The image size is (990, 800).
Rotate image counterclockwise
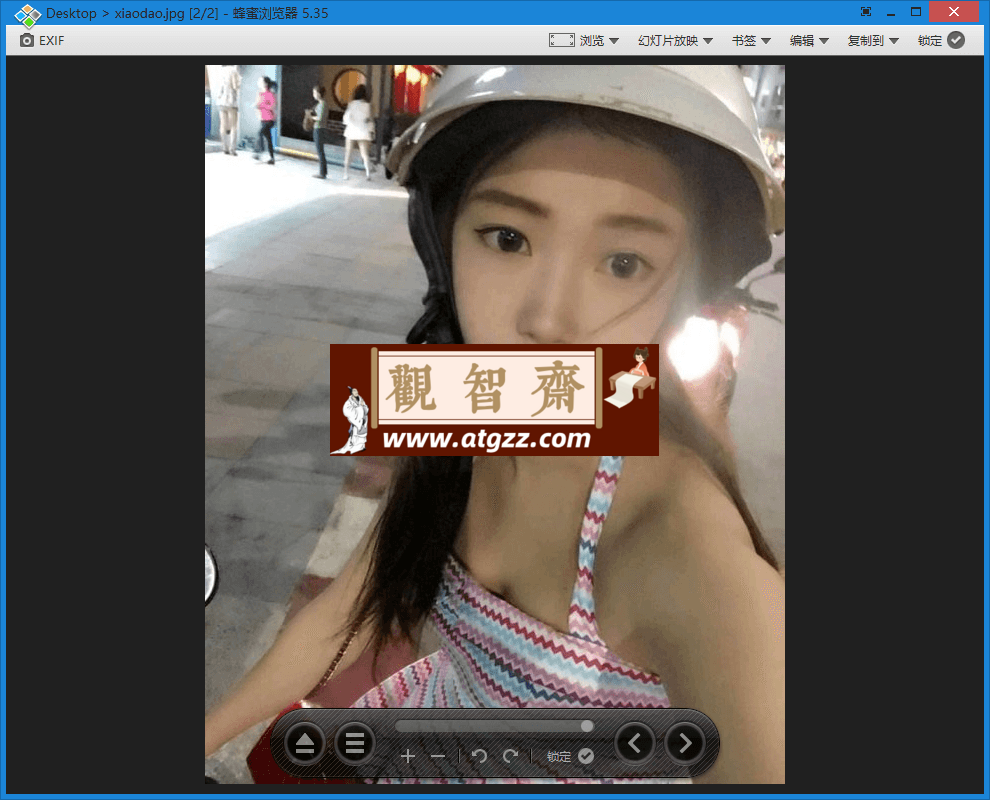click(x=479, y=756)
